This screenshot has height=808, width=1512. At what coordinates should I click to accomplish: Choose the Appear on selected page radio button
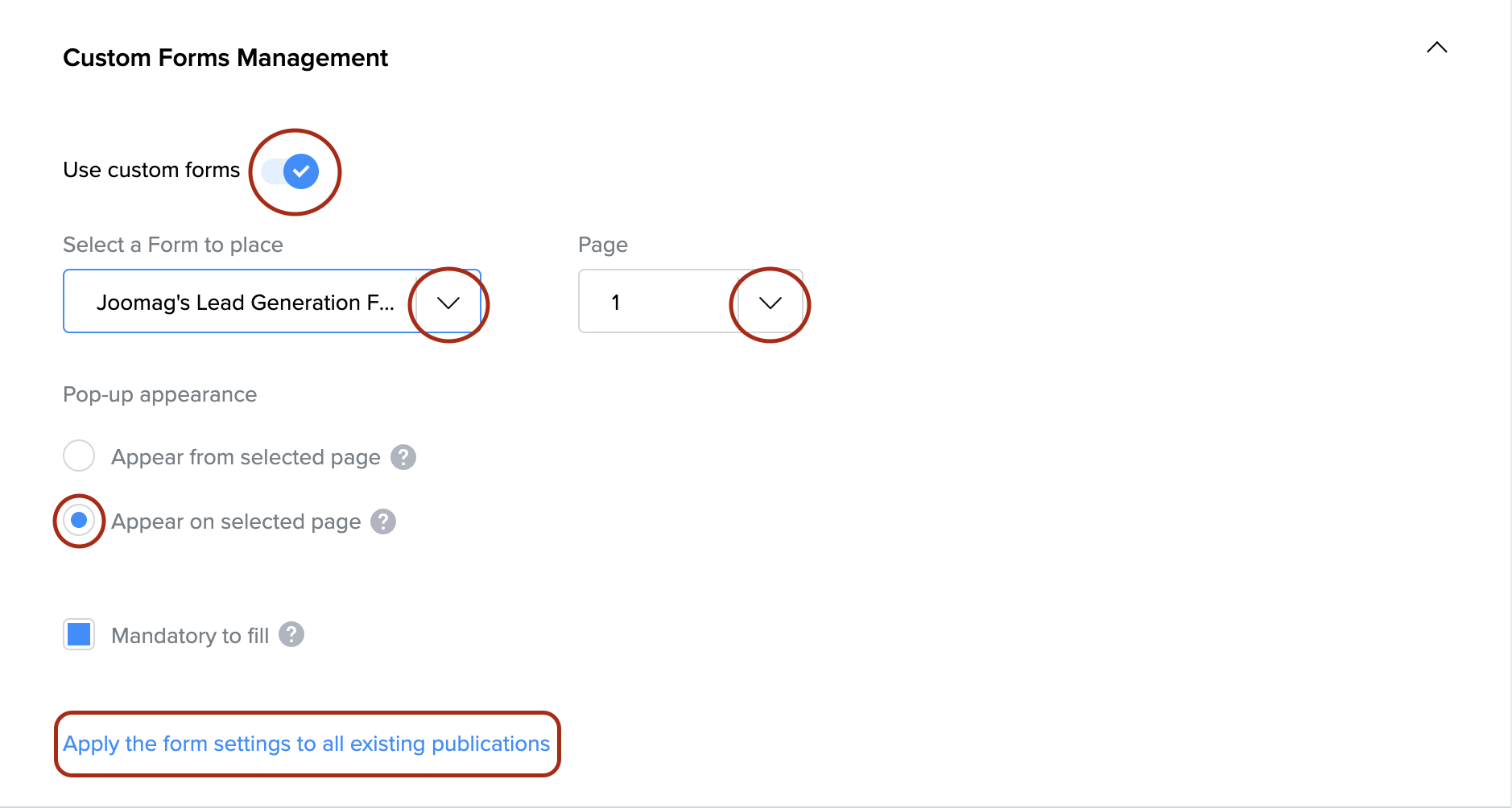pos(79,521)
